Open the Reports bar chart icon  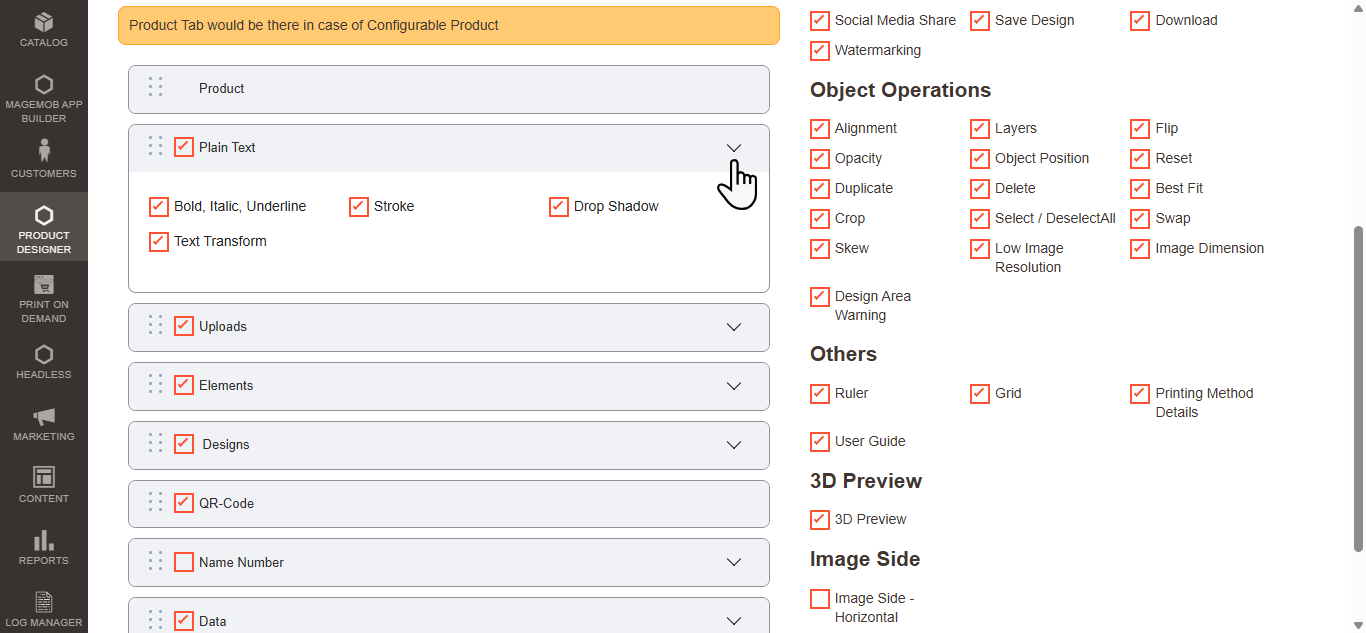pos(44,541)
